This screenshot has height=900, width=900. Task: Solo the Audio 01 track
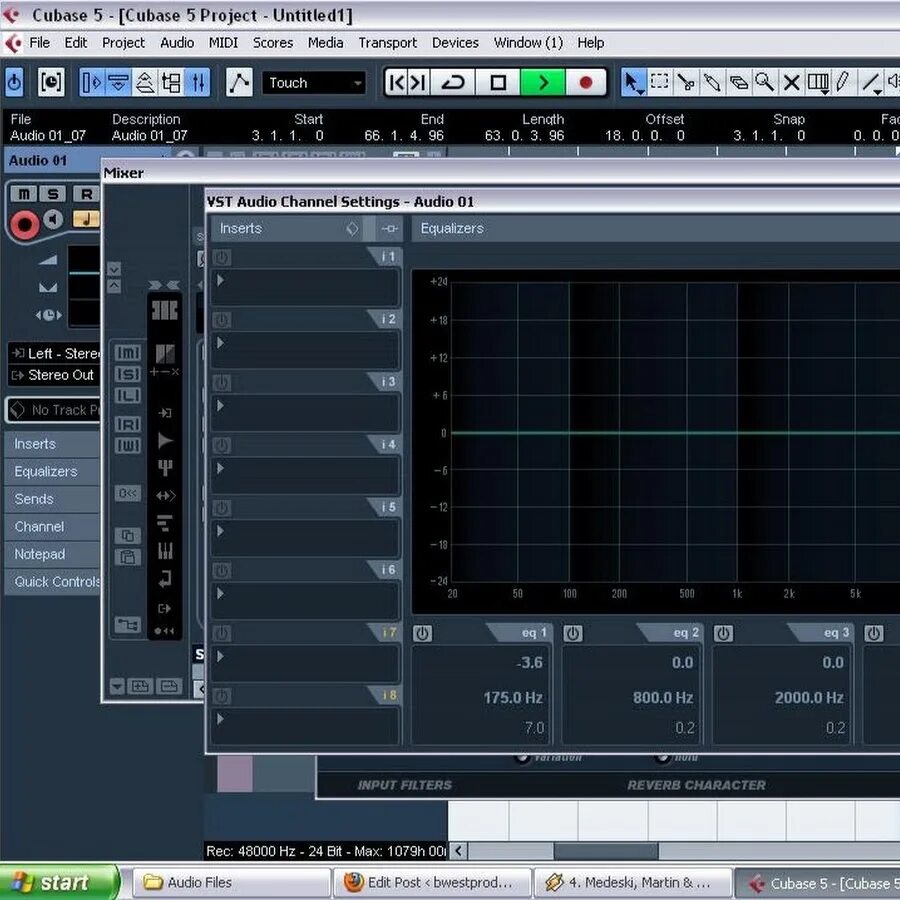(53, 194)
